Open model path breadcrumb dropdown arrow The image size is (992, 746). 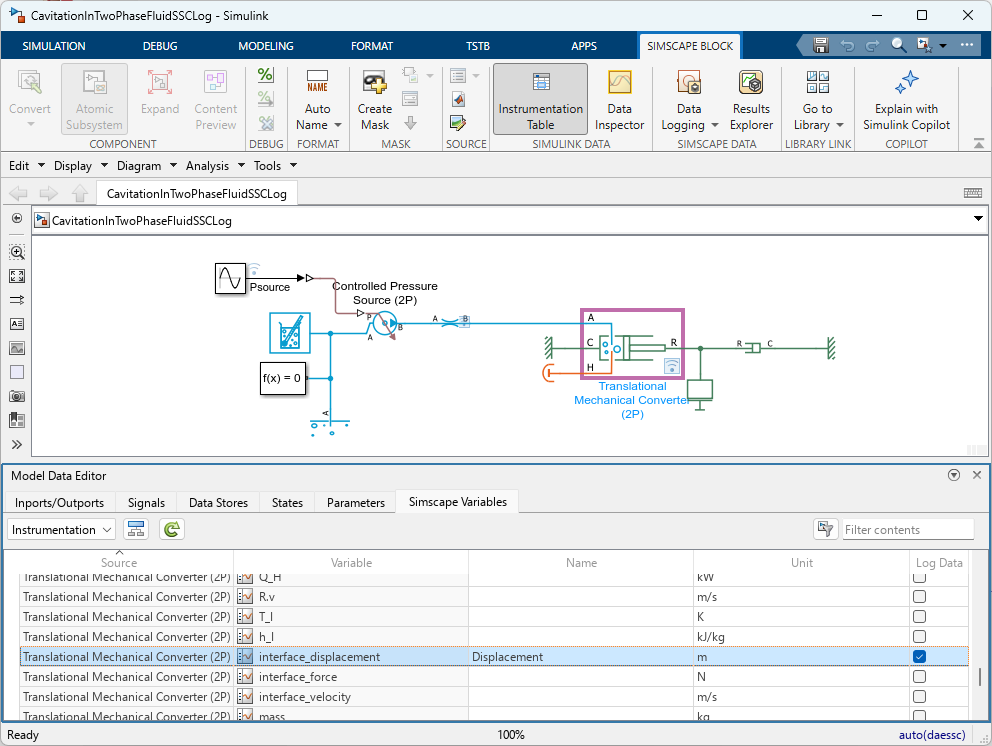pyautogui.click(x=977, y=219)
